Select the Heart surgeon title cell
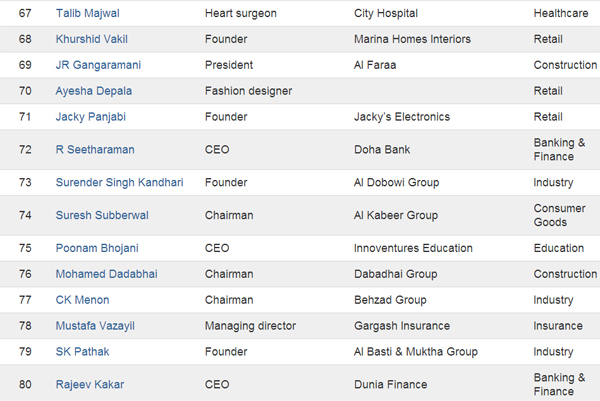Image resolution: width=600 pixels, height=401 pixels. tap(242, 13)
